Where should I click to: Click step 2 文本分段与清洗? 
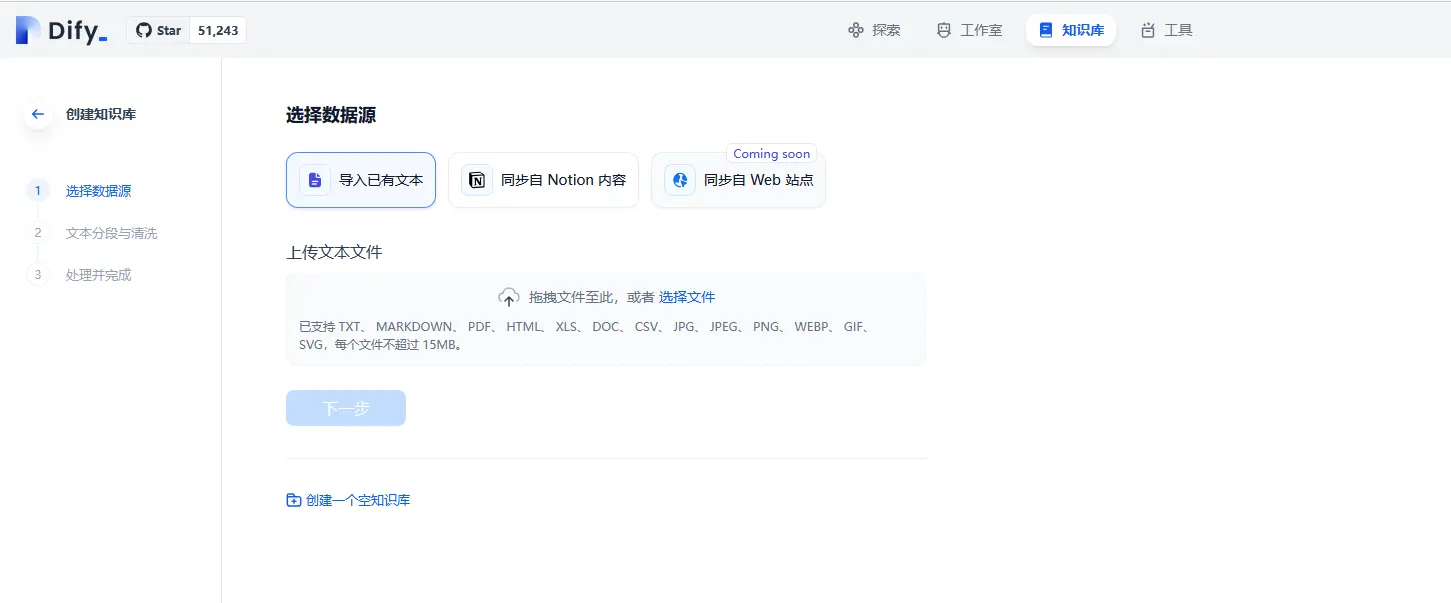[110, 232]
